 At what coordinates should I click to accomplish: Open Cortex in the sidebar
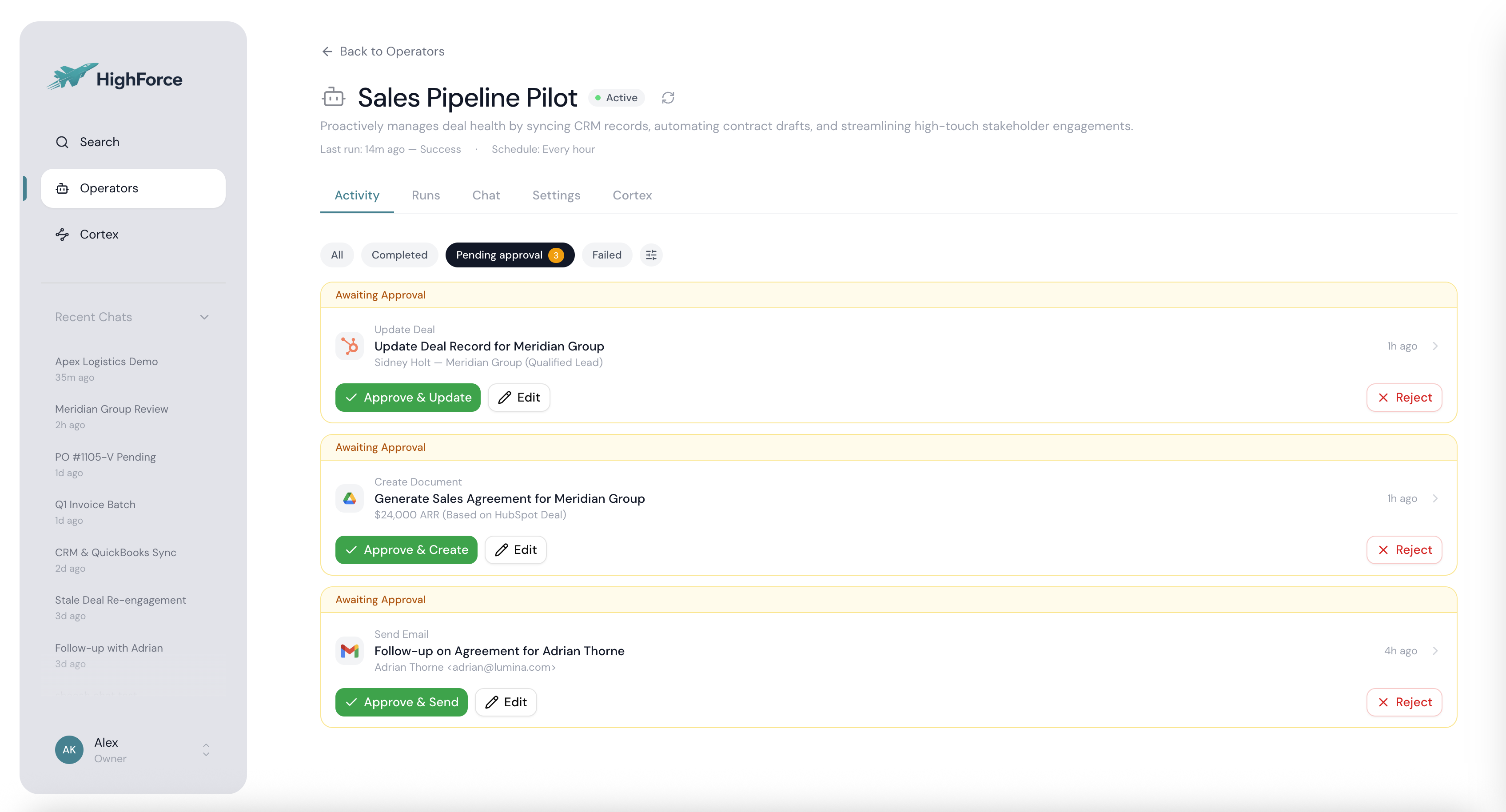(x=99, y=235)
